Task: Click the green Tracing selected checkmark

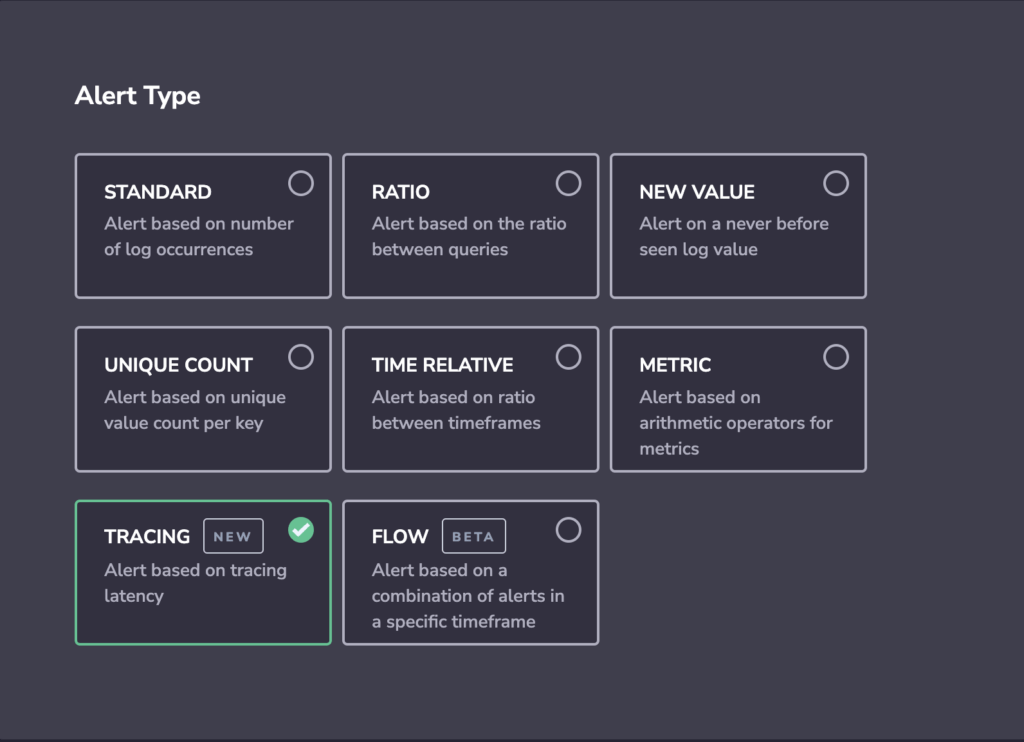Action: [301, 530]
